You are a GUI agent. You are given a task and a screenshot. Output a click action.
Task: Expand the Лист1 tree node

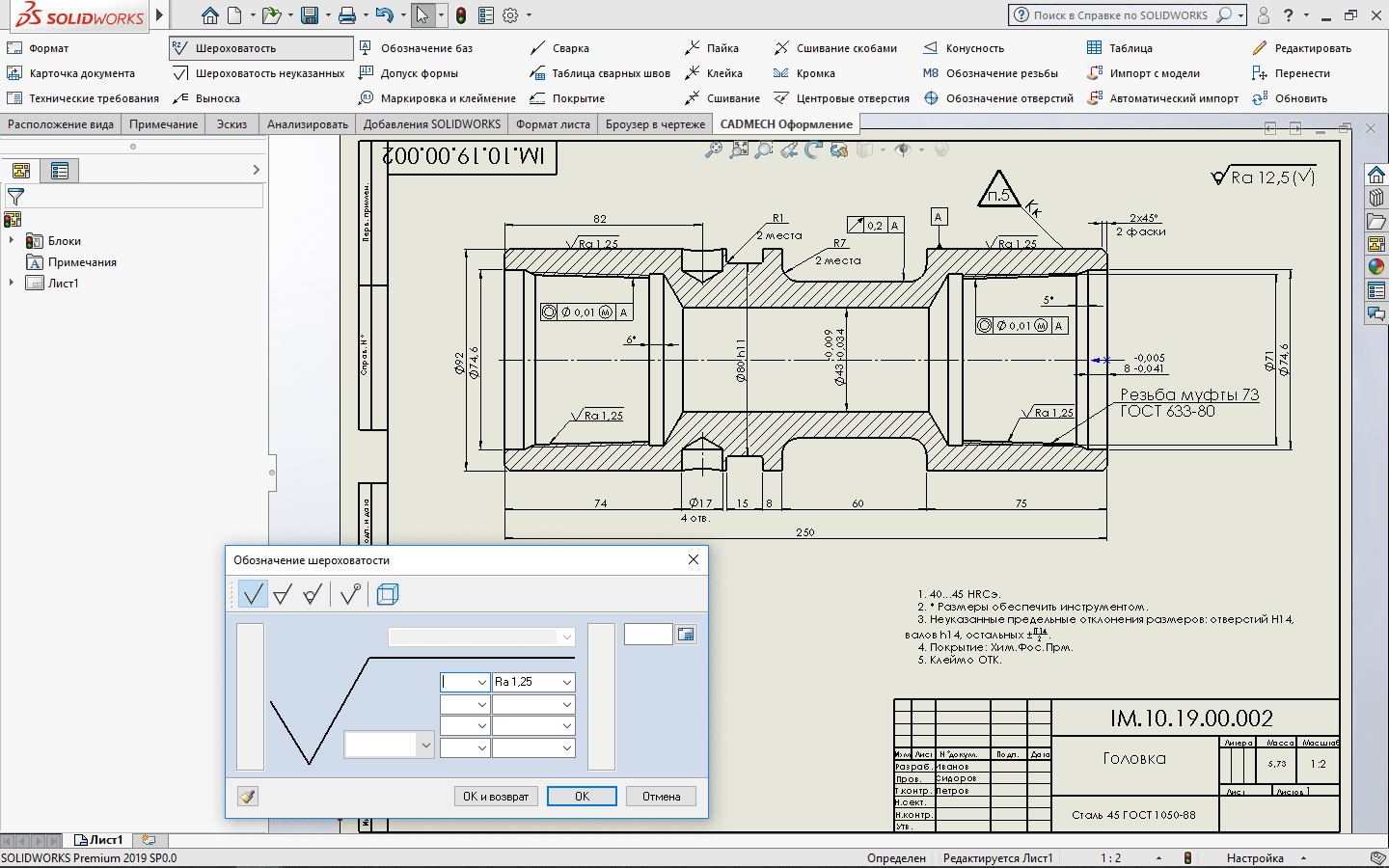point(12,284)
